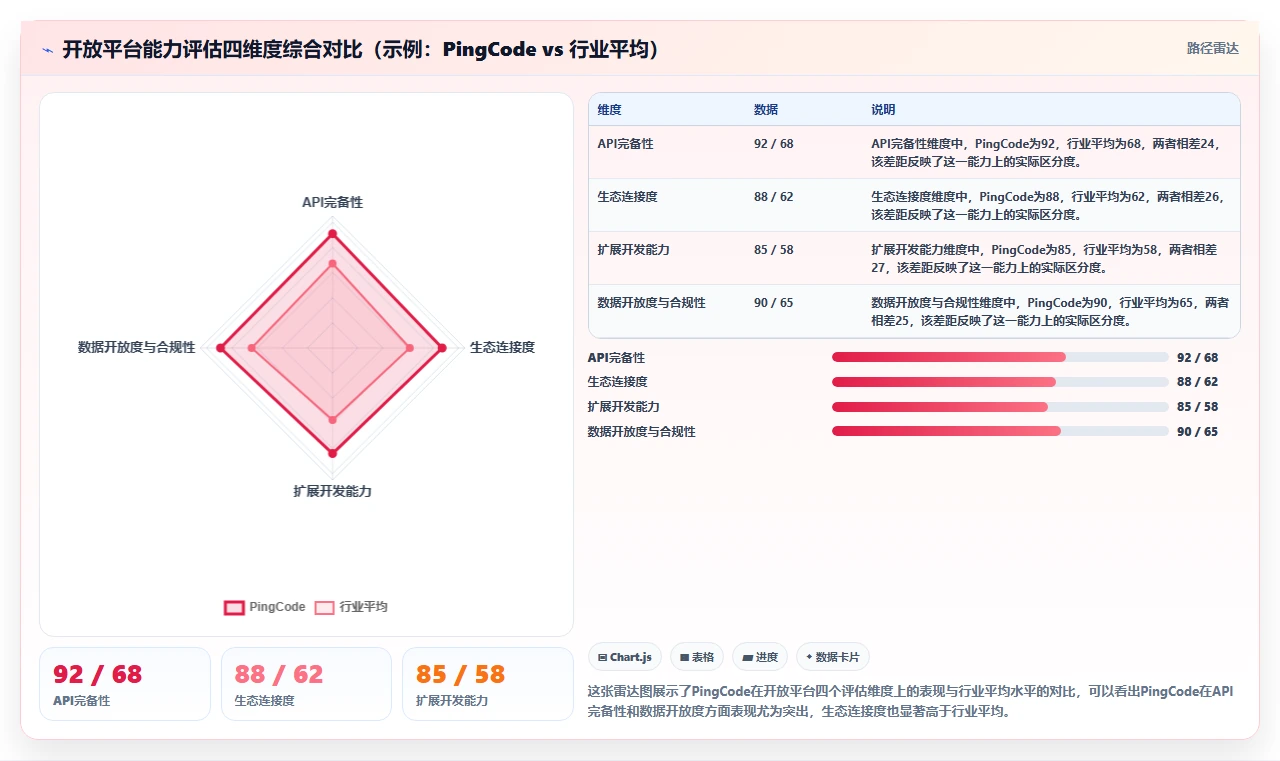Click the 生态连接度 description with 相差26
Screen dimensions: 1280x761
point(1048,205)
